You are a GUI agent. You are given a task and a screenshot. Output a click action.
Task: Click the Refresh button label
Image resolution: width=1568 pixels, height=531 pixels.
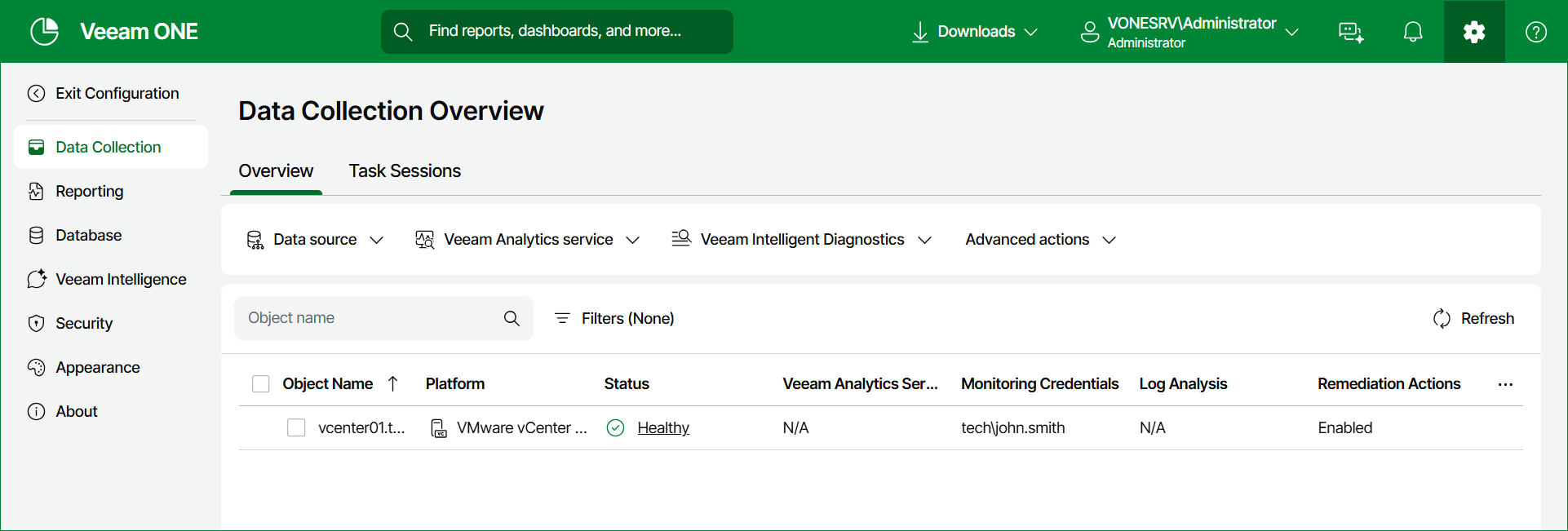coord(1487,318)
